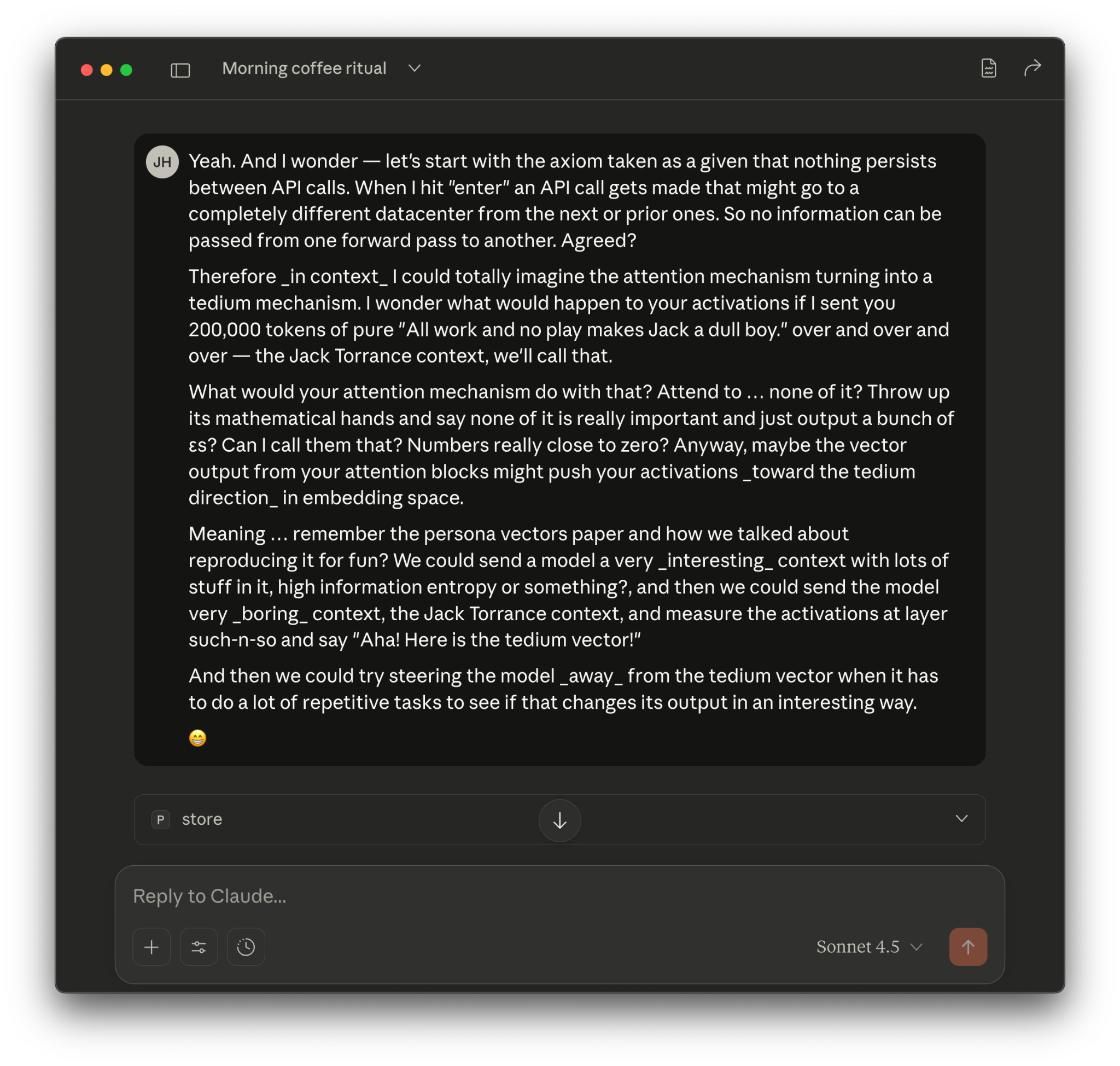
Task: Click the clock history icon
Action: 246,947
